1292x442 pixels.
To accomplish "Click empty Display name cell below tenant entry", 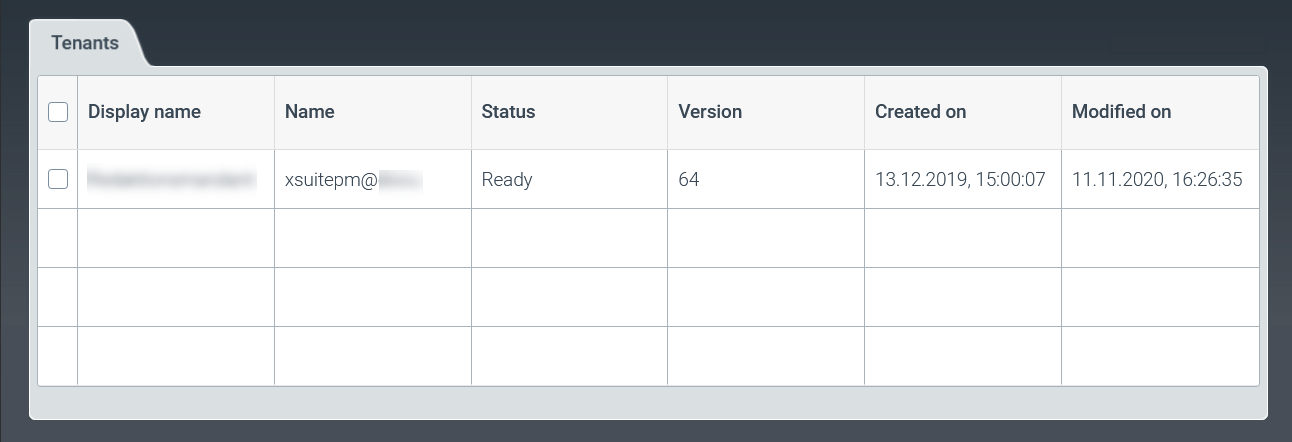I will (x=176, y=238).
